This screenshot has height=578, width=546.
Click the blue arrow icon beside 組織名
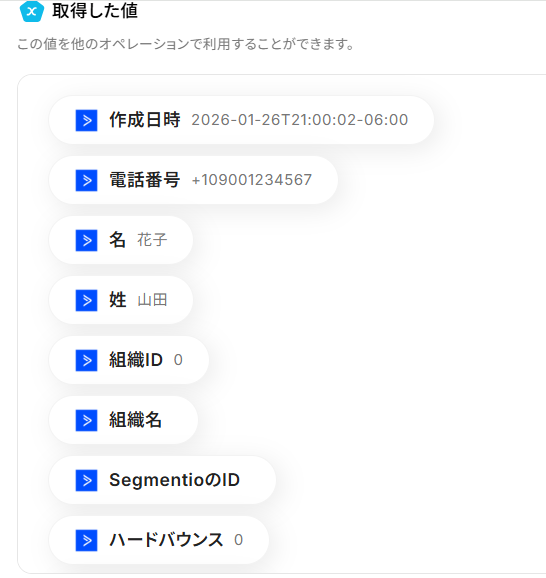pyautogui.click(x=86, y=420)
